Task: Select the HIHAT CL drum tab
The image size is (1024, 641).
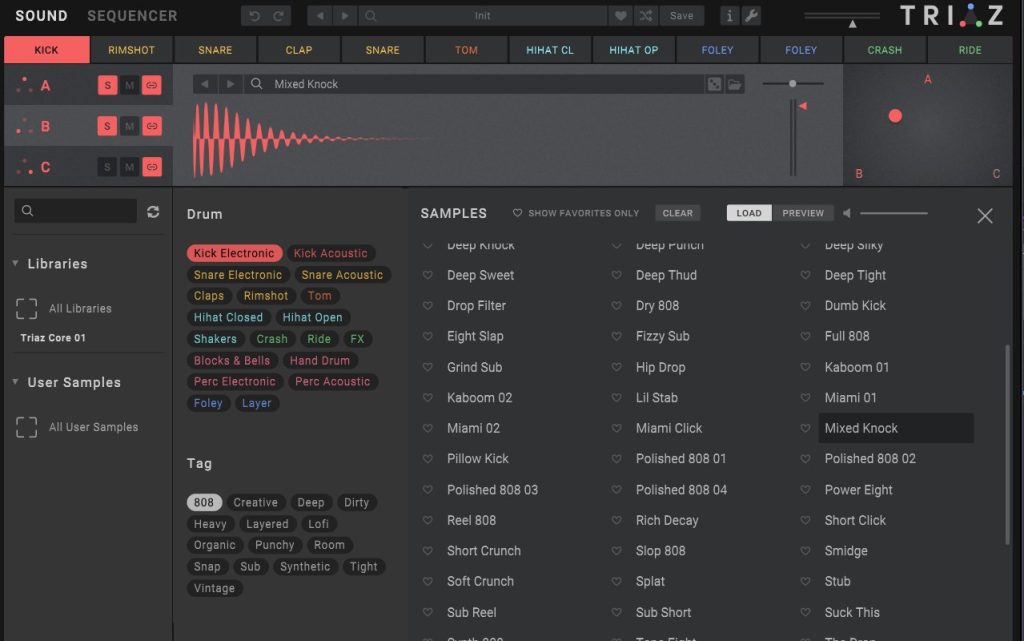Action: [x=550, y=50]
